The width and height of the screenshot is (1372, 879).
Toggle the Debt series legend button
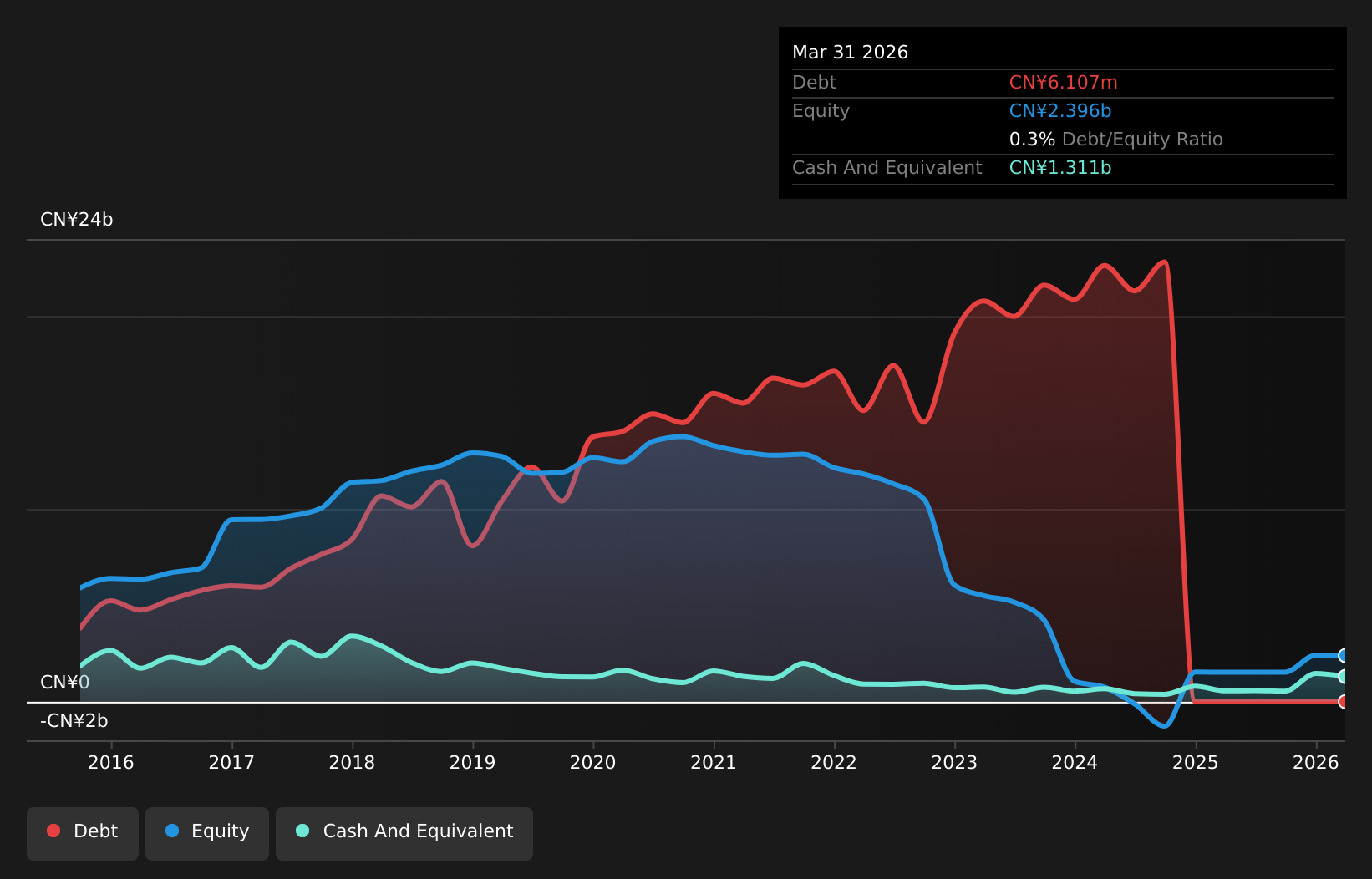83,833
